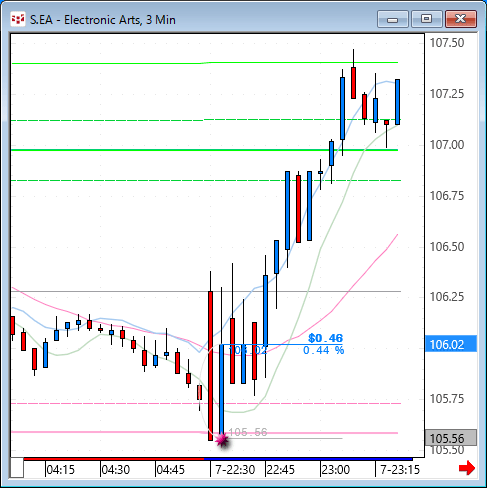This screenshot has height=488, width=487.
Task: Click the 22:45 time axis label
Action: (281, 470)
